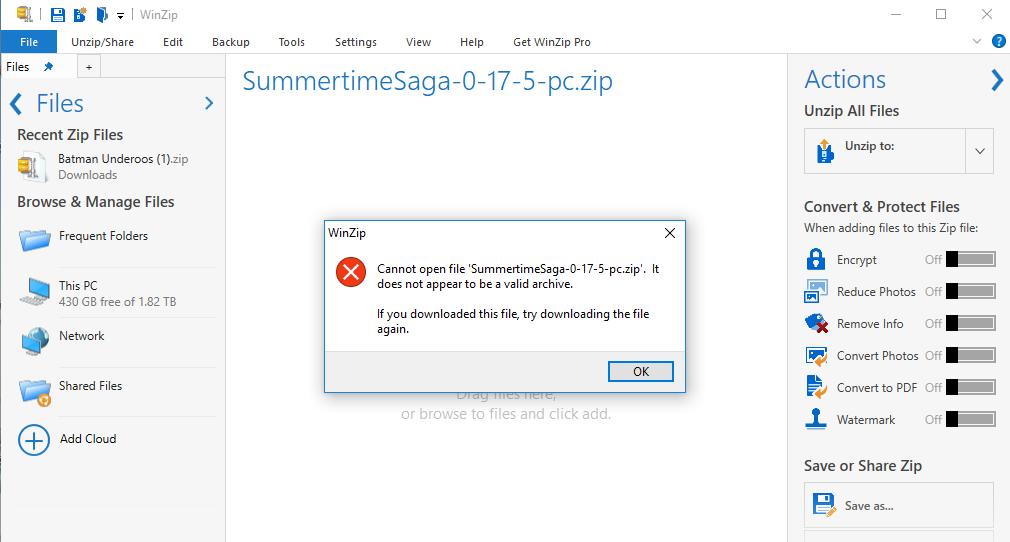1010x542 pixels.
Task: Turn on the Watermark switch
Action: coord(969,420)
